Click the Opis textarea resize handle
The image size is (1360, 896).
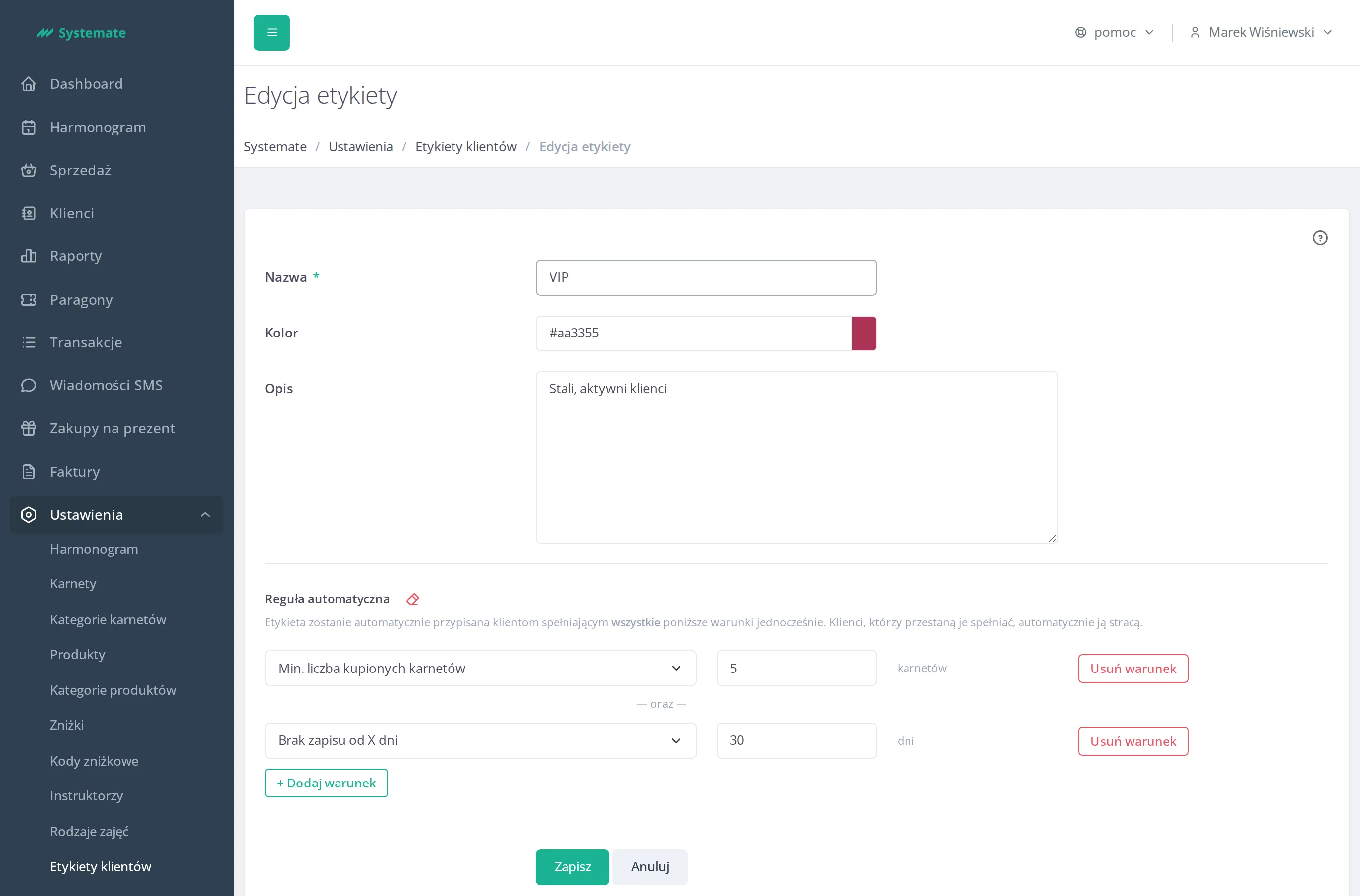tap(1052, 538)
